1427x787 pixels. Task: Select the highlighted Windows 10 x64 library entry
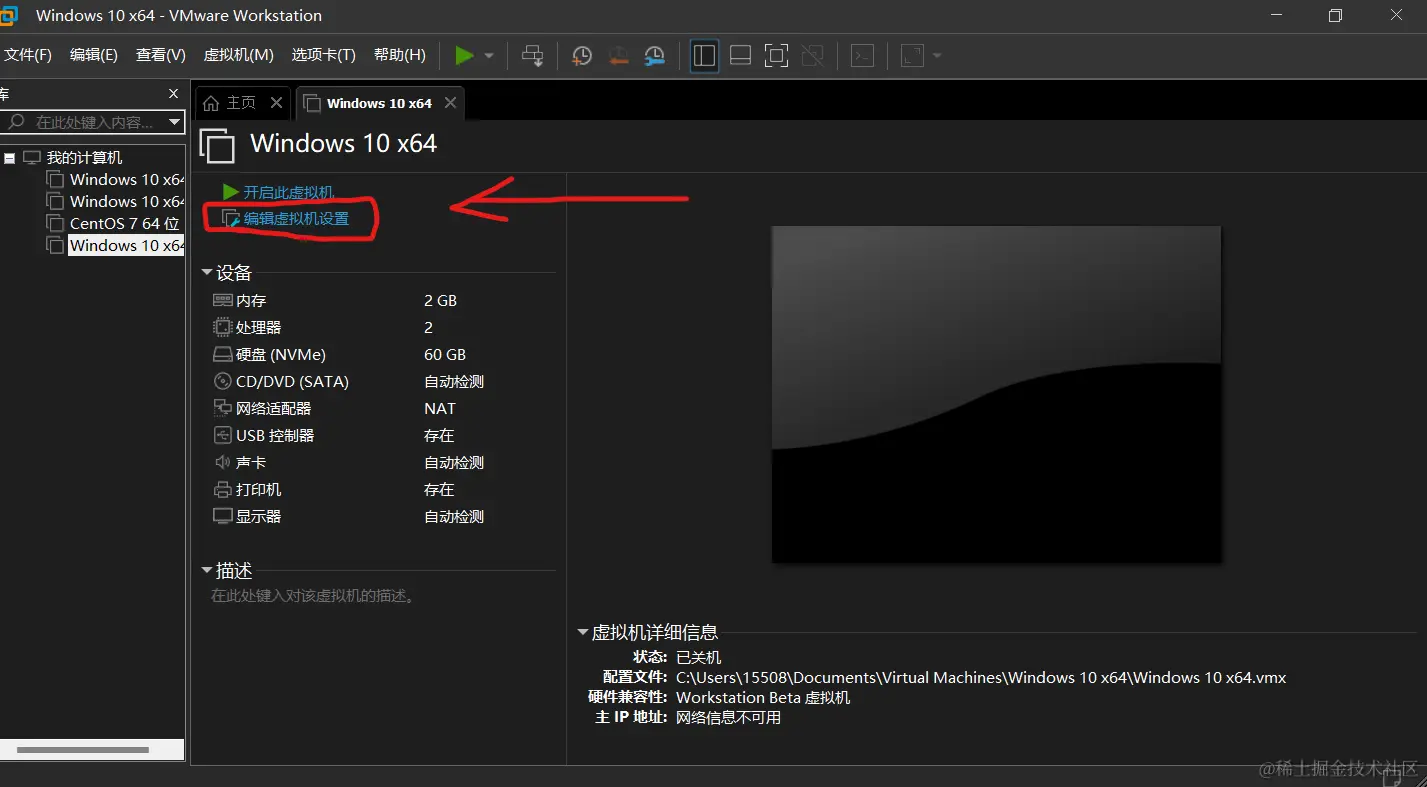click(126, 245)
